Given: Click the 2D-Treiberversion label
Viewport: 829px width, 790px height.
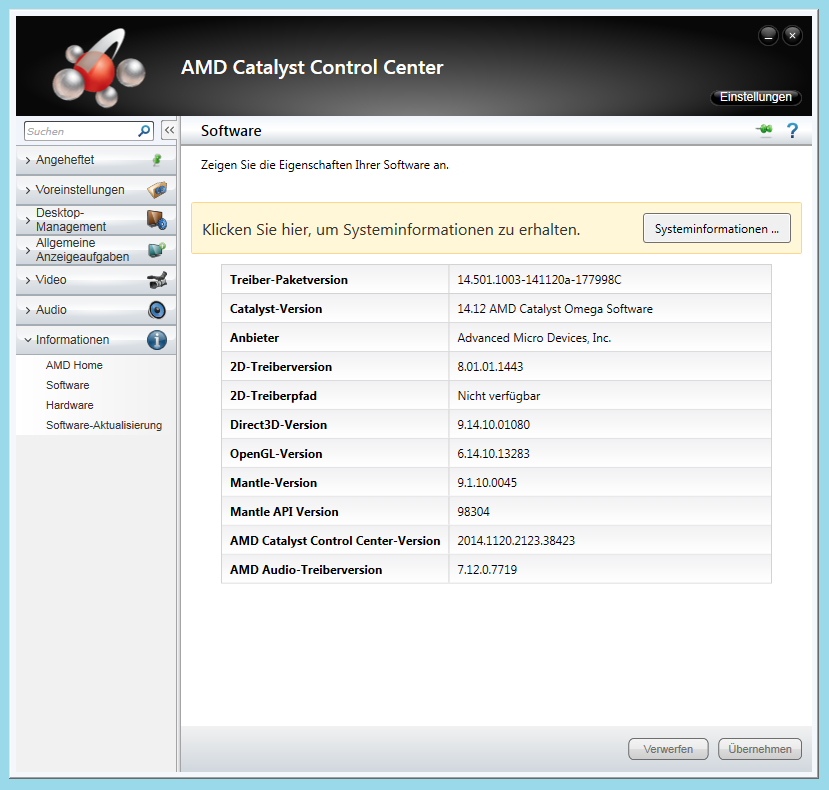Looking at the screenshot, I should click(x=281, y=367).
